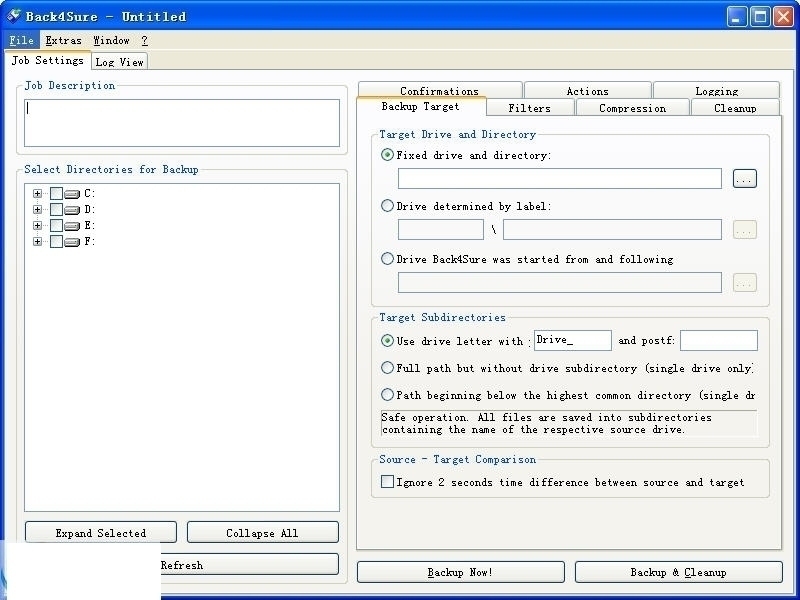Open the Compression tab
This screenshot has height=600, width=800.
(633, 108)
